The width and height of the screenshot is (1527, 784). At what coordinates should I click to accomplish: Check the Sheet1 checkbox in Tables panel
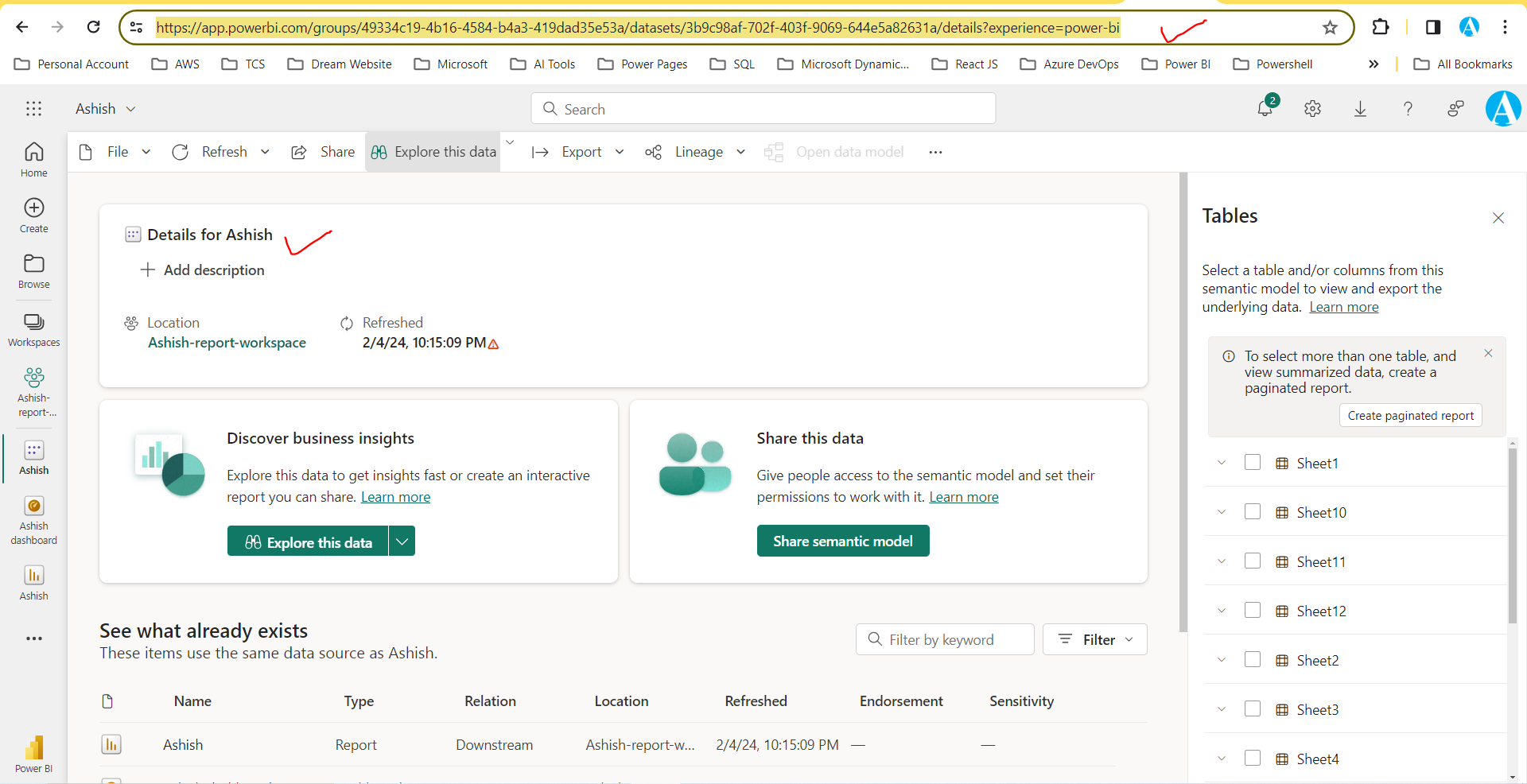[x=1253, y=463]
